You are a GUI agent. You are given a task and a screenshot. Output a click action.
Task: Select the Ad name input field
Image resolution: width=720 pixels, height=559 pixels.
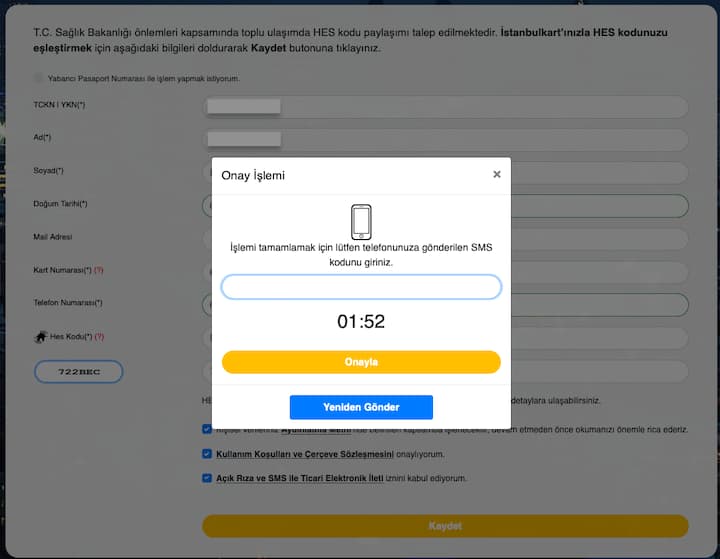(x=445, y=140)
